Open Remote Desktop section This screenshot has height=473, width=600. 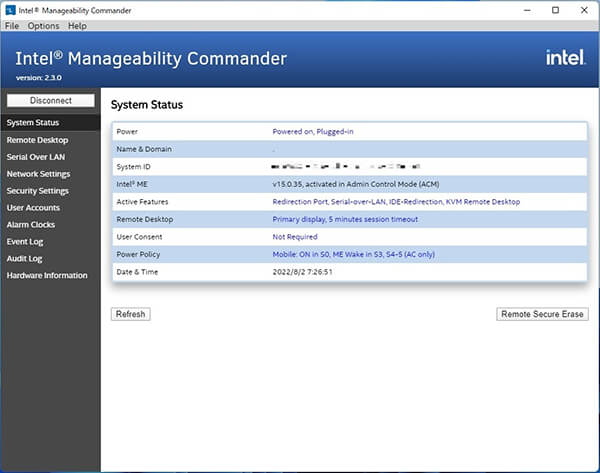(x=37, y=140)
